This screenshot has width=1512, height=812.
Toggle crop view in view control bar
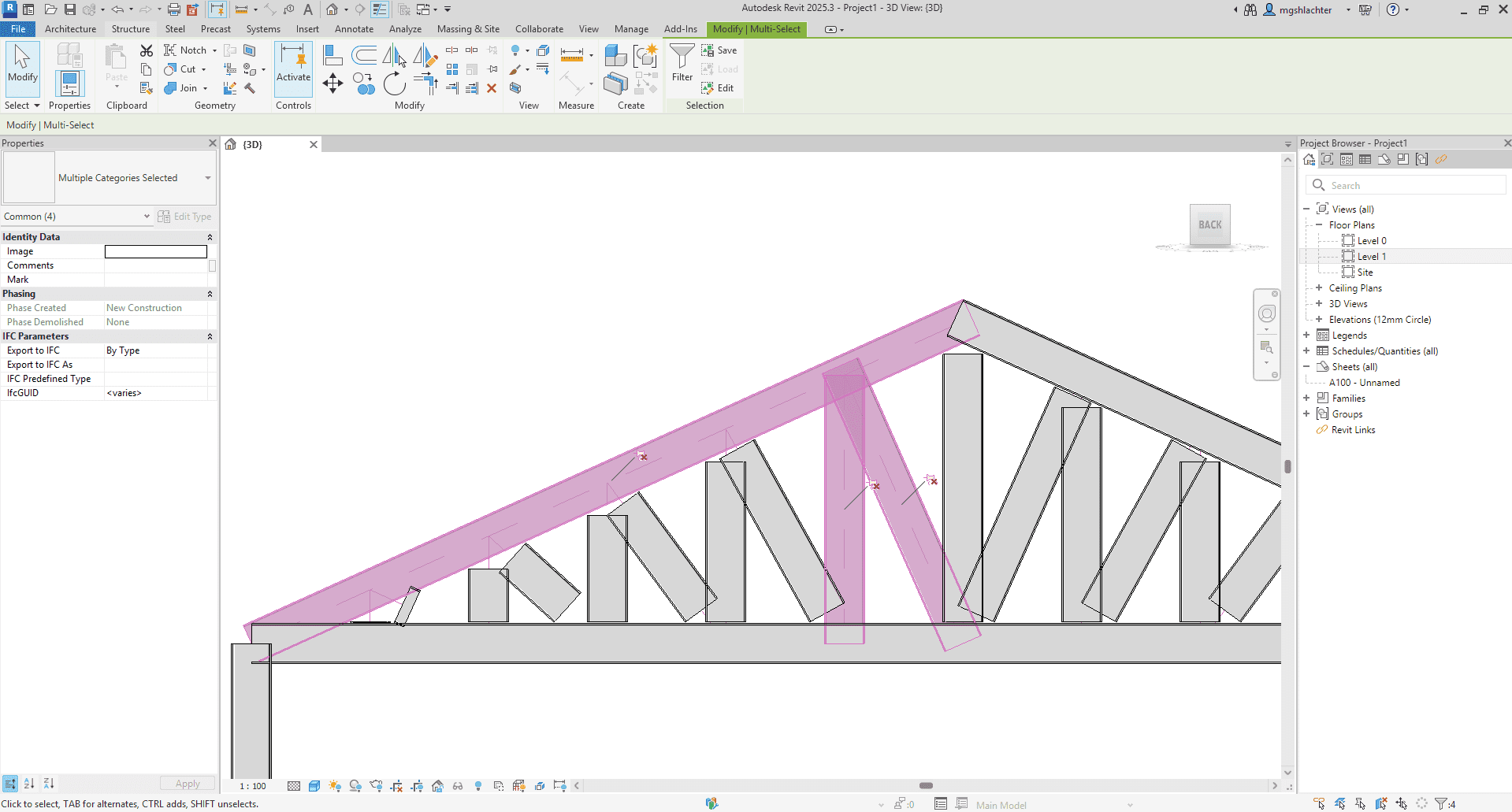point(396,786)
